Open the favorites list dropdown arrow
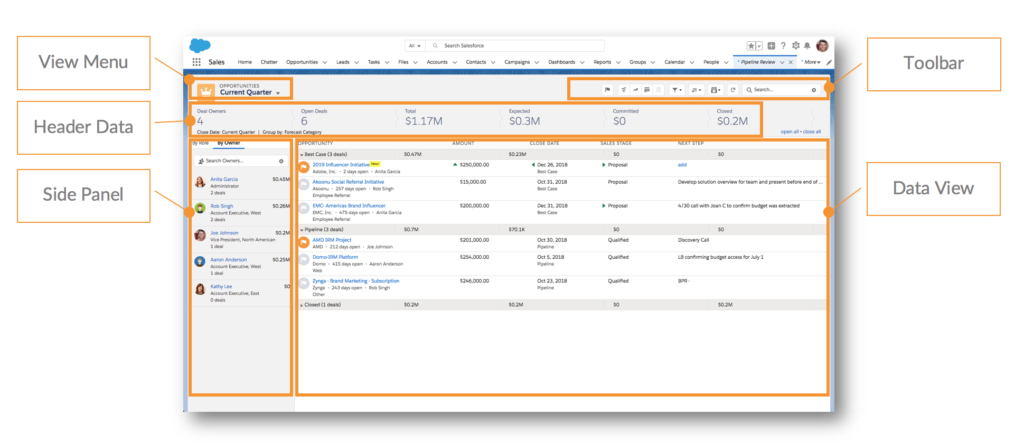The width and height of the screenshot is (1024, 443). click(760, 46)
